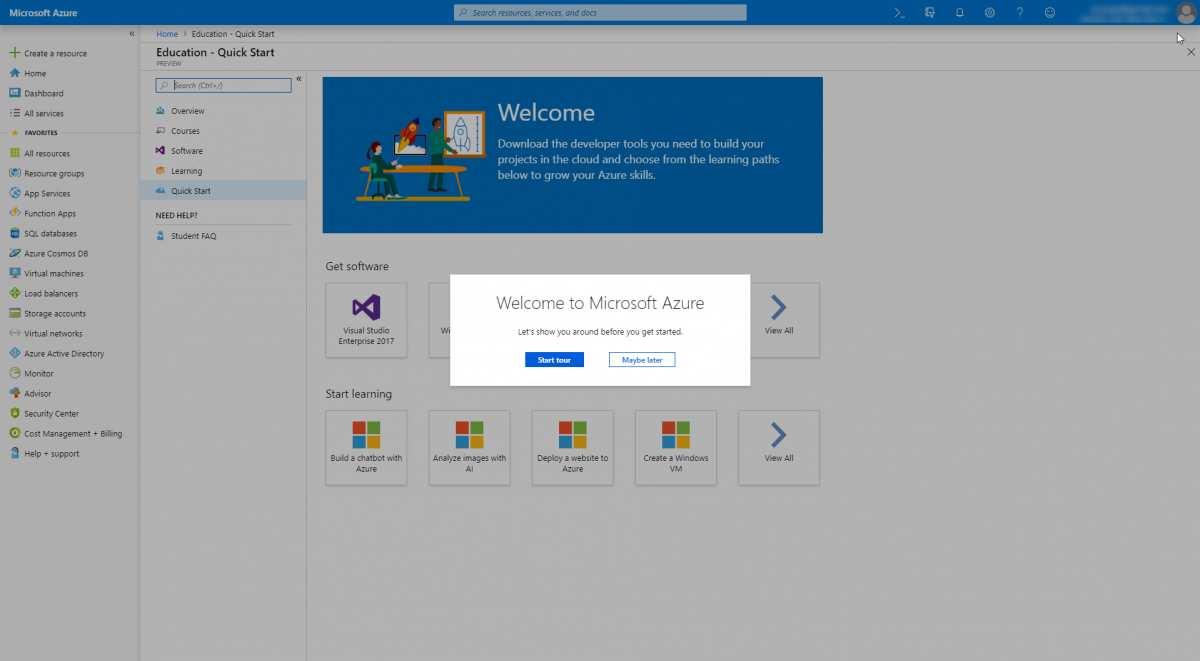Screen dimensions: 1200x661
Task: Open Student FAQ under Need Help
Action: 193,236
